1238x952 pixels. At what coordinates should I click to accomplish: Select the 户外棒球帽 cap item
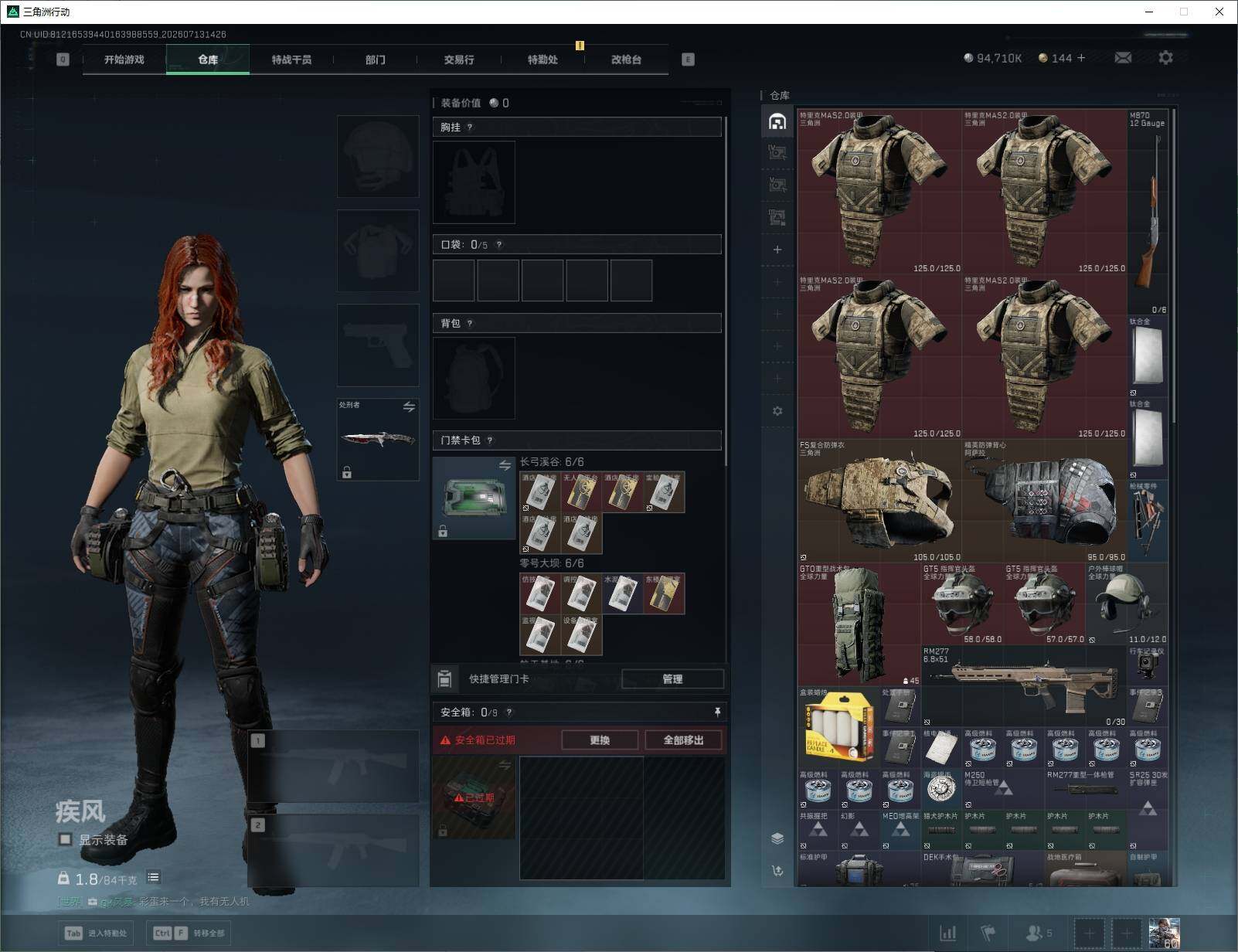pyautogui.click(x=1127, y=604)
